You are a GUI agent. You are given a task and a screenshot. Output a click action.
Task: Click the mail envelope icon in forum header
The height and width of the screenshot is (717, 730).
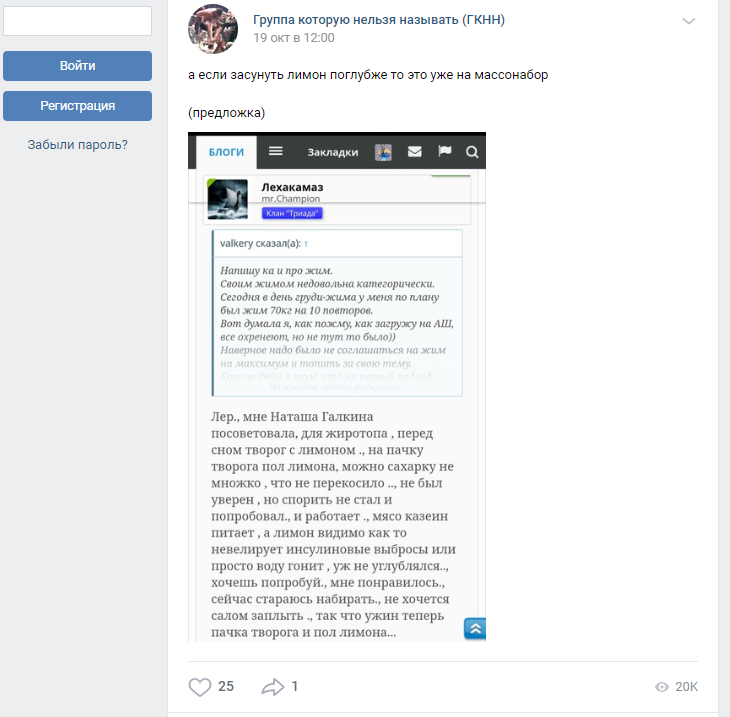(x=414, y=152)
